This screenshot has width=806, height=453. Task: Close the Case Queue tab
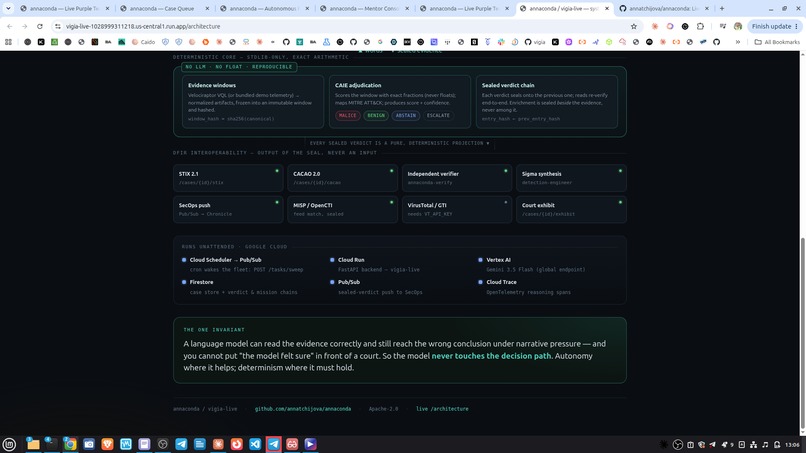pos(207,8)
